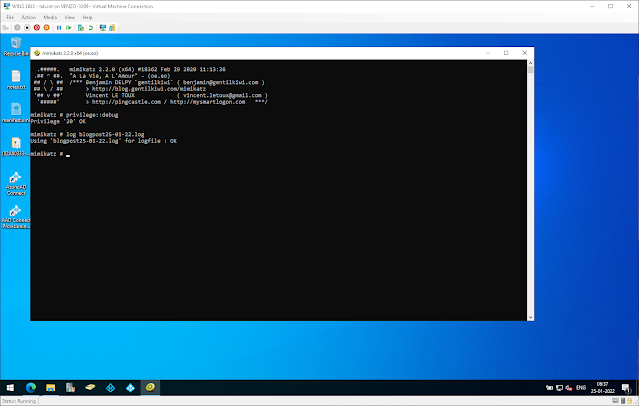Click the up arrow of the mimikatz scrollbar

(530, 63)
